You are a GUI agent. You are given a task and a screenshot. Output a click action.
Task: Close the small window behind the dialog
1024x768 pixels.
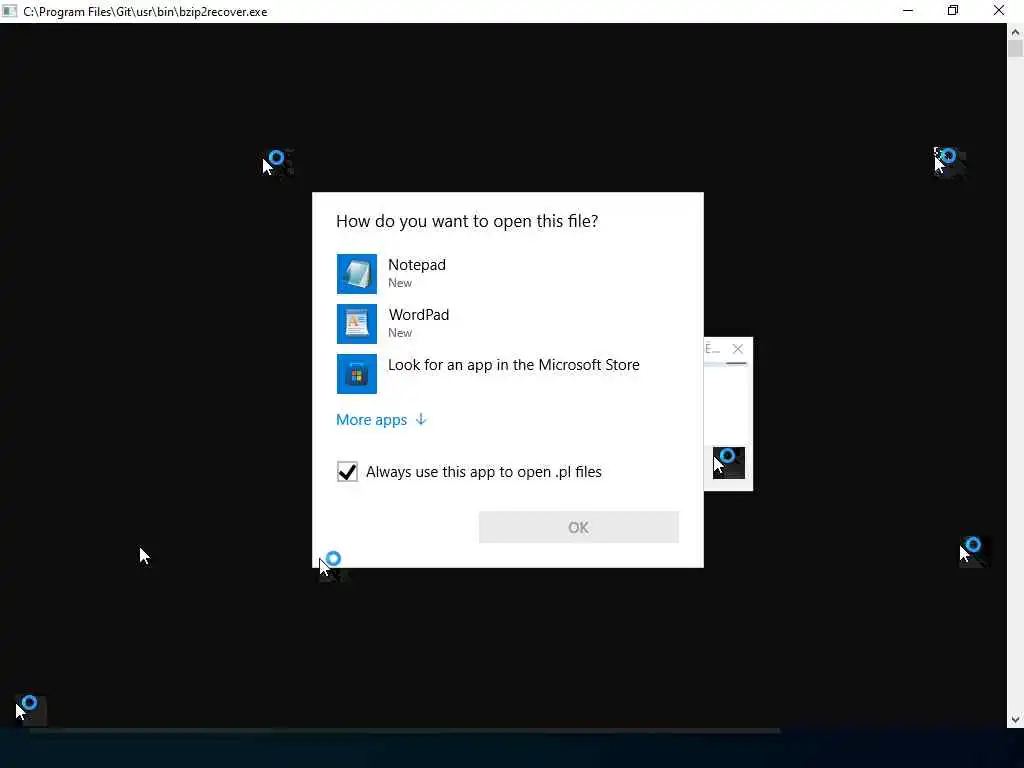pos(737,349)
